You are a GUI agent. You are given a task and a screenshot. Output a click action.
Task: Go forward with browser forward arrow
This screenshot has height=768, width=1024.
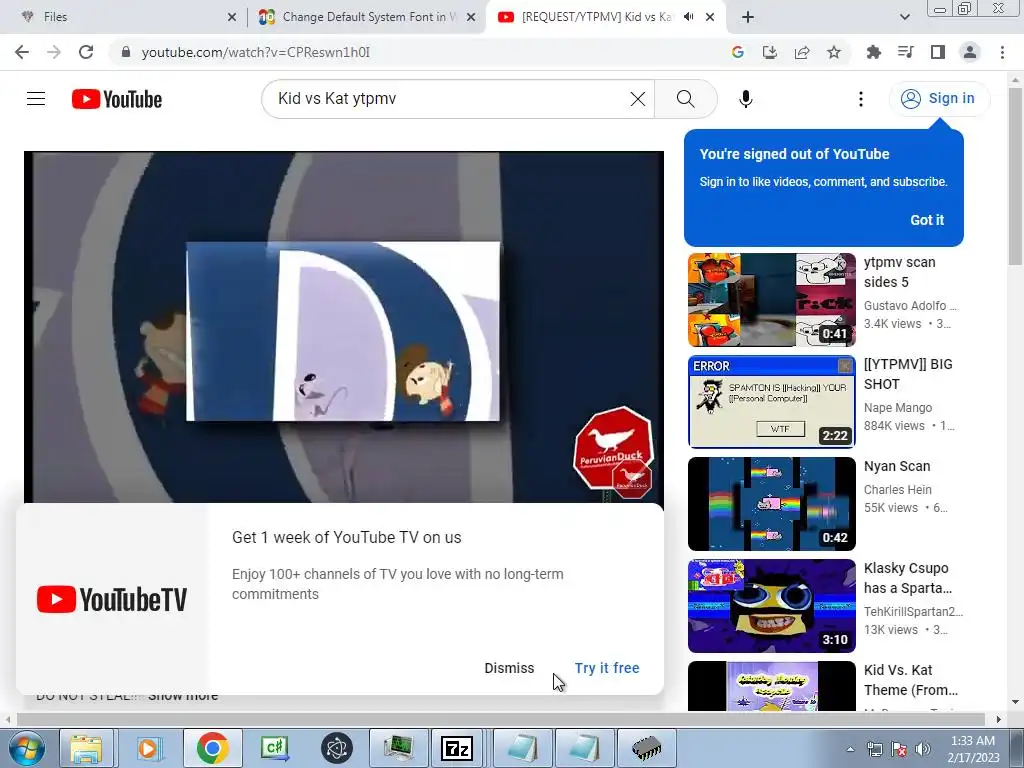tap(54, 52)
